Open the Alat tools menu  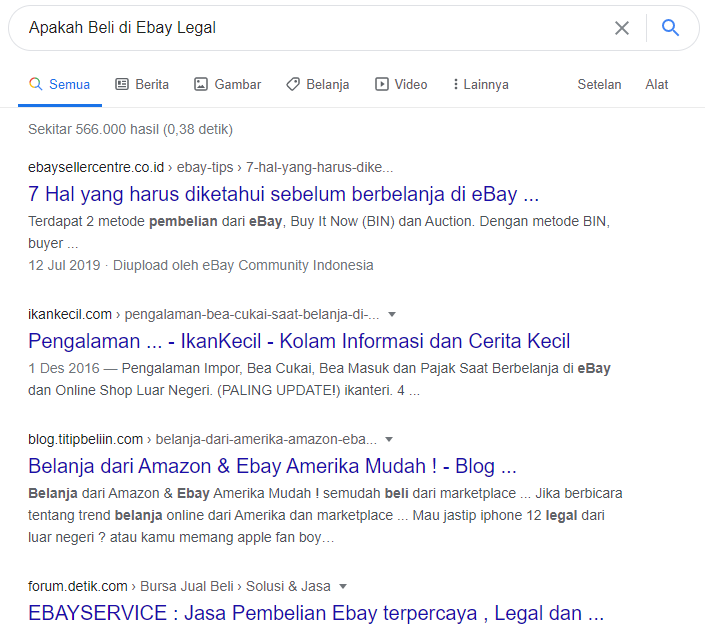tap(657, 85)
